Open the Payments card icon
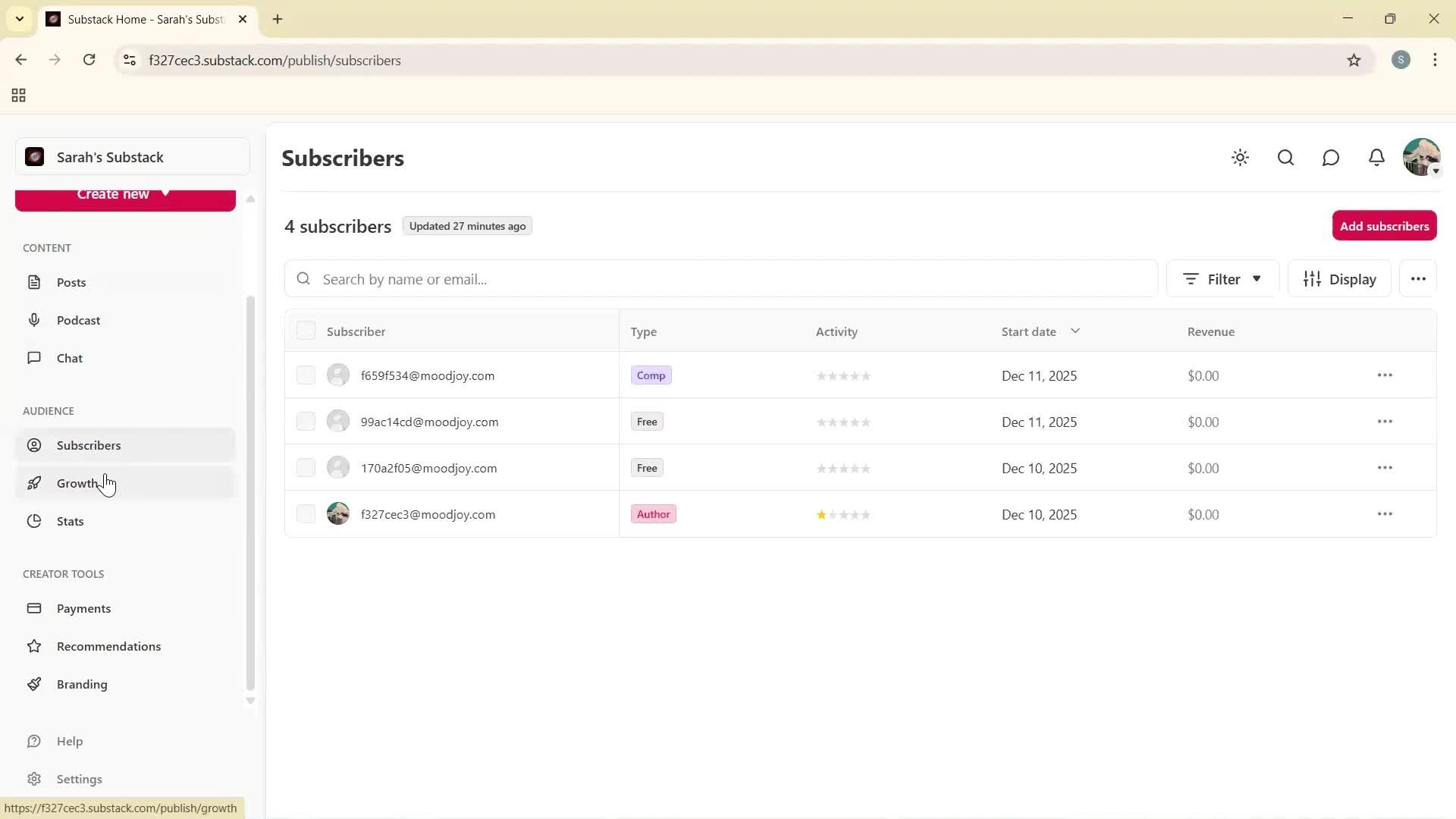The image size is (1456, 819). [x=35, y=608]
